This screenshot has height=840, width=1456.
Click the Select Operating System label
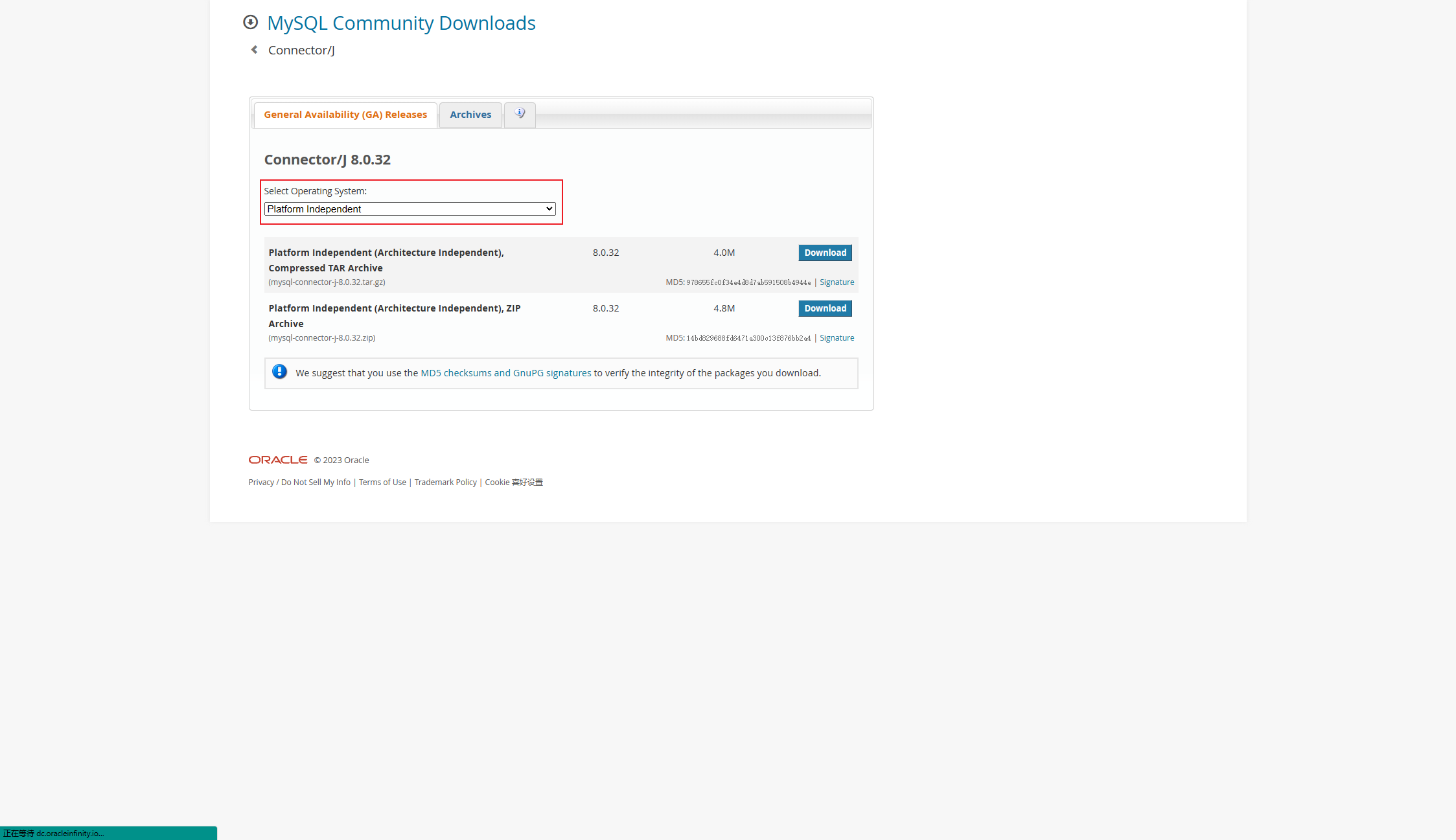(x=315, y=191)
